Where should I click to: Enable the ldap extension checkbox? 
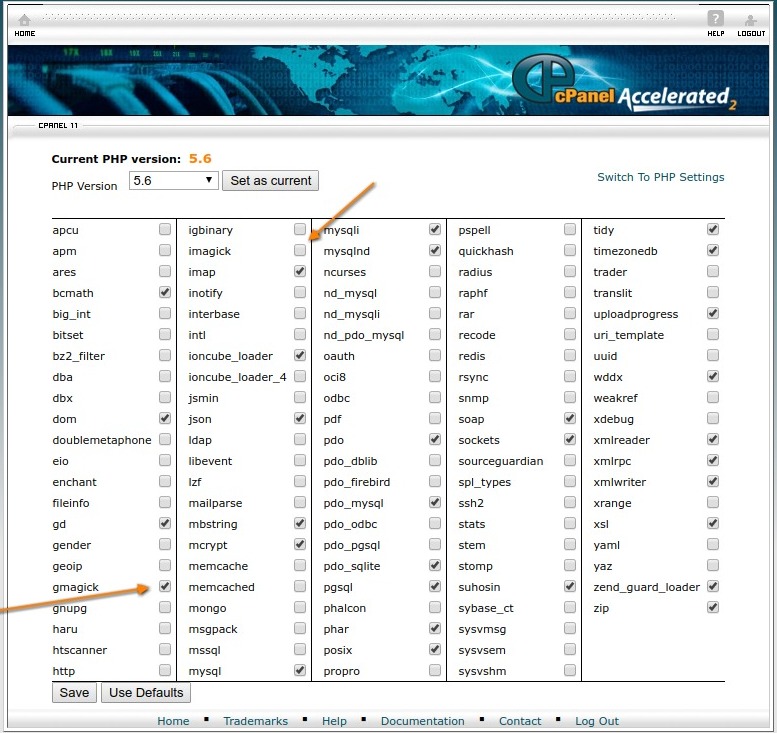click(x=300, y=439)
